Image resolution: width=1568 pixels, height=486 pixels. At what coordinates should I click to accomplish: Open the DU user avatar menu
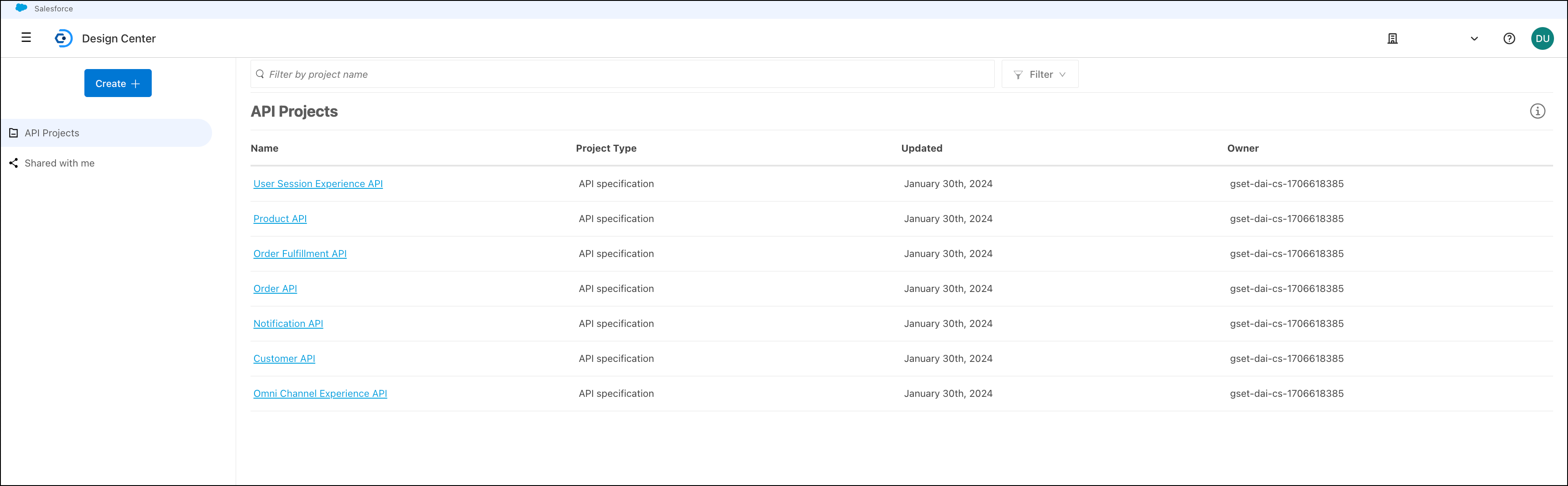pyautogui.click(x=1542, y=38)
